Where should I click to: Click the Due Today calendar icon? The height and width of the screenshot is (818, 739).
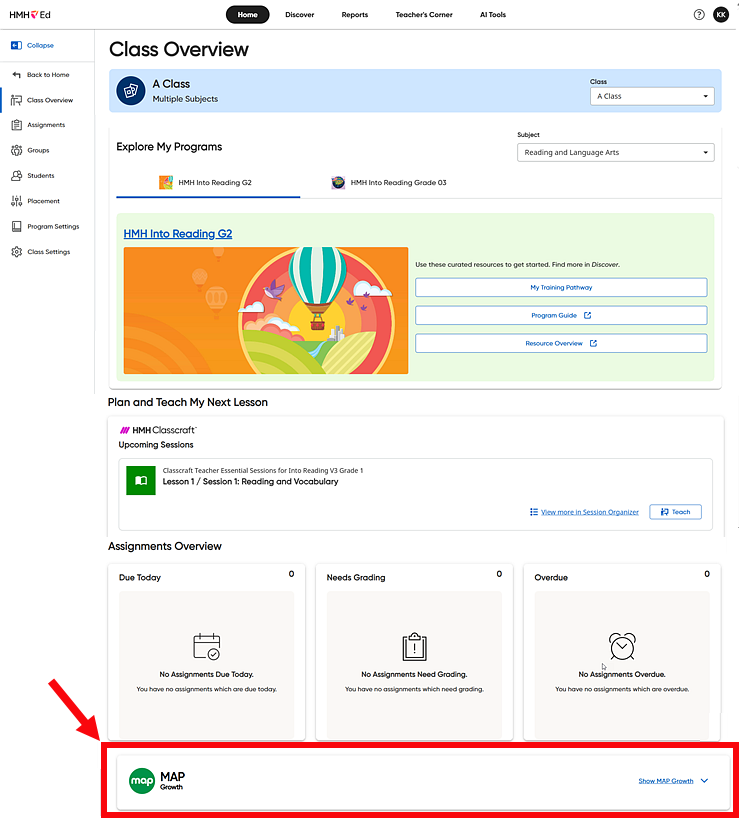pos(207,646)
